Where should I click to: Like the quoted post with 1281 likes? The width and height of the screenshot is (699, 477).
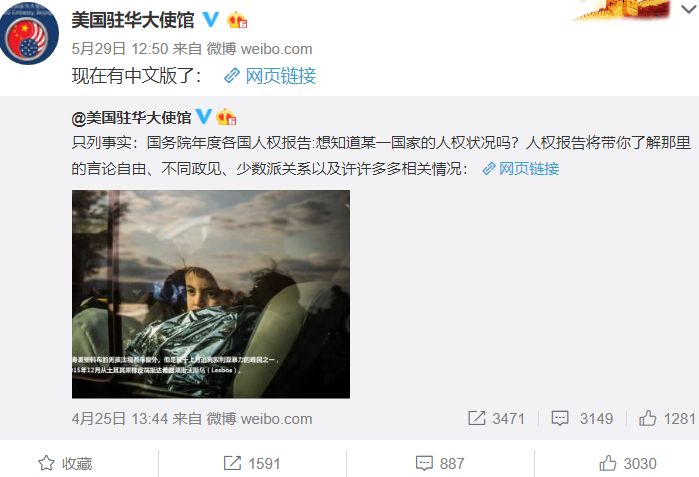click(667, 418)
